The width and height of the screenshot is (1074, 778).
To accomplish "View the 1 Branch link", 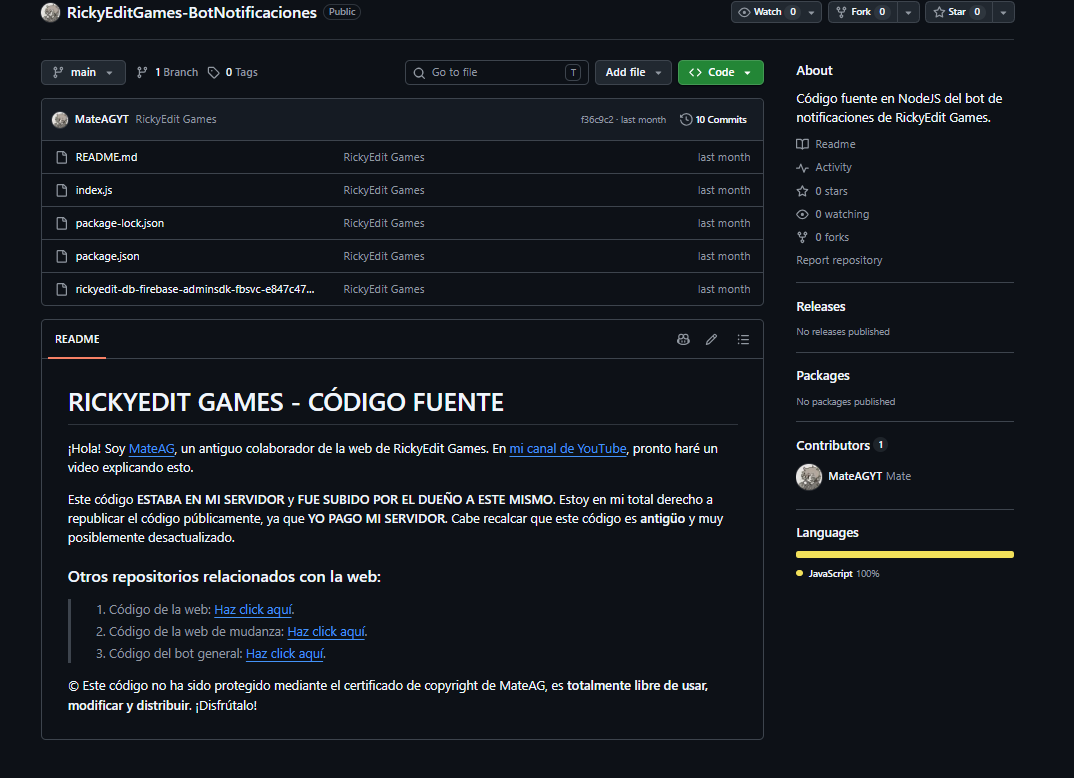I will click(x=167, y=73).
